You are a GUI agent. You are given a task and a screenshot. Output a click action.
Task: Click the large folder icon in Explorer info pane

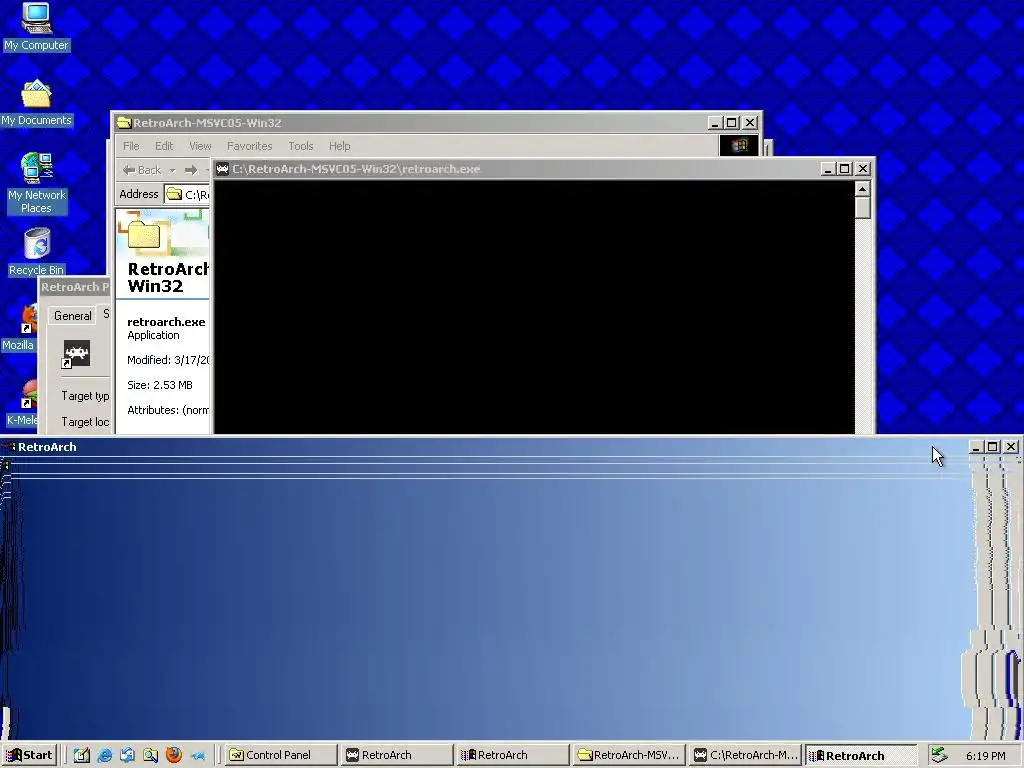tap(144, 234)
